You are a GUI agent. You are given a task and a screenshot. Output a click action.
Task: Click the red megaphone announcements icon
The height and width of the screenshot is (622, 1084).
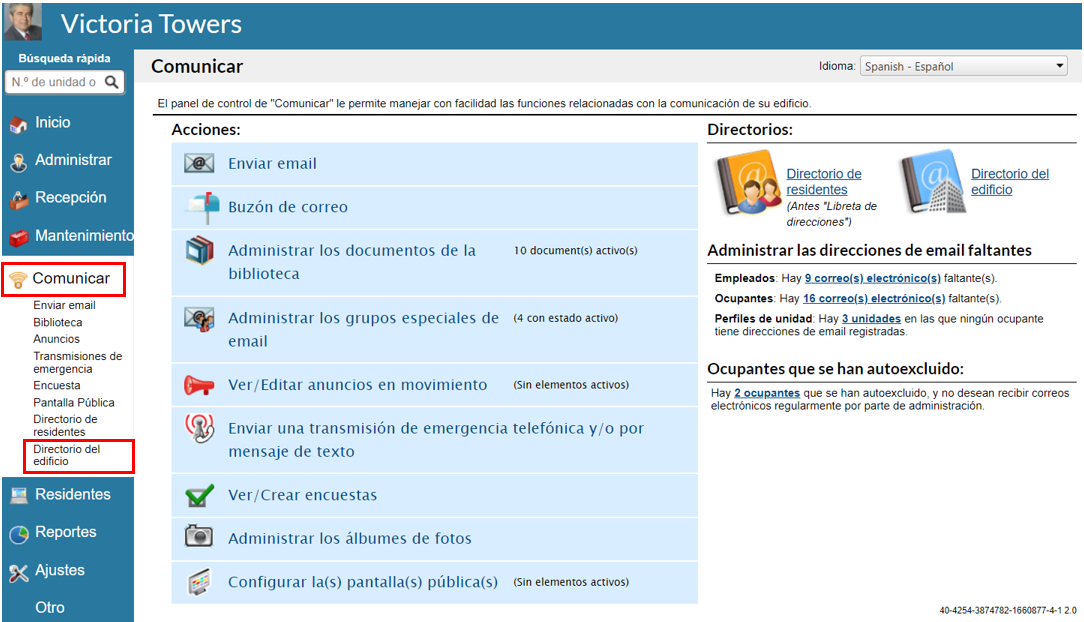pos(199,385)
